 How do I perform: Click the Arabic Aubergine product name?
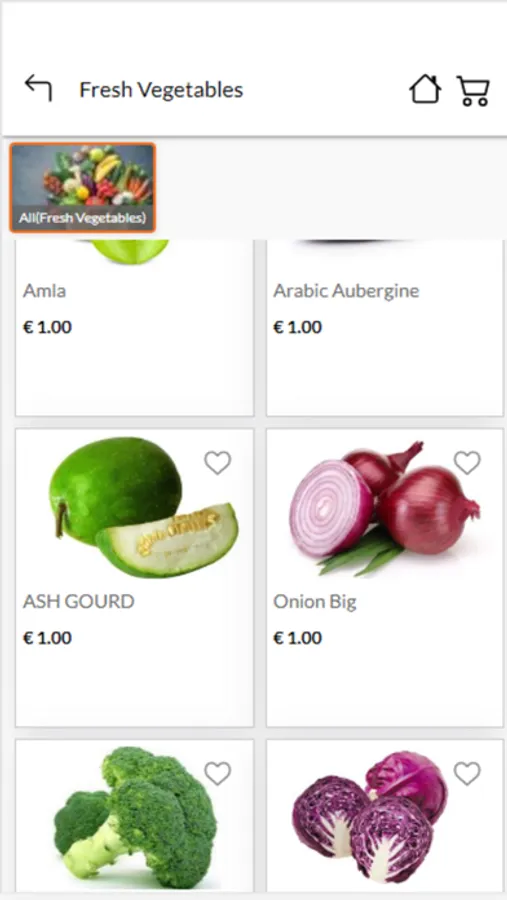coord(346,291)
